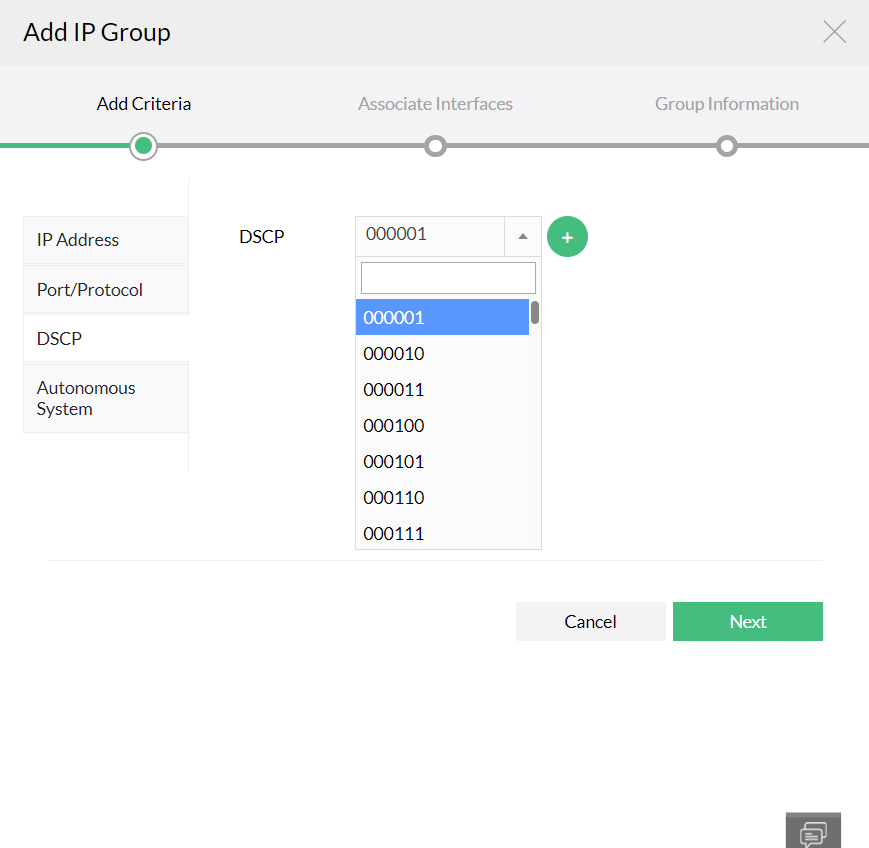Click the DSCP dropdown search field
869x848 pixels.
448,278
